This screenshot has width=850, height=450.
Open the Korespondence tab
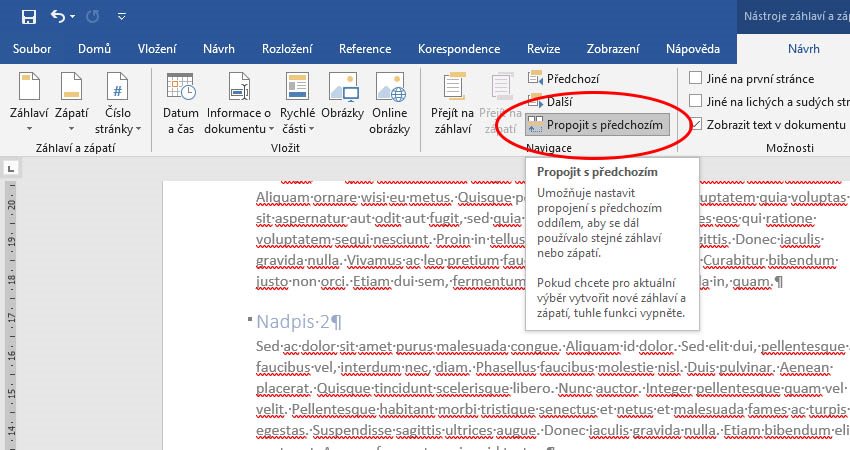pos(459,49)
